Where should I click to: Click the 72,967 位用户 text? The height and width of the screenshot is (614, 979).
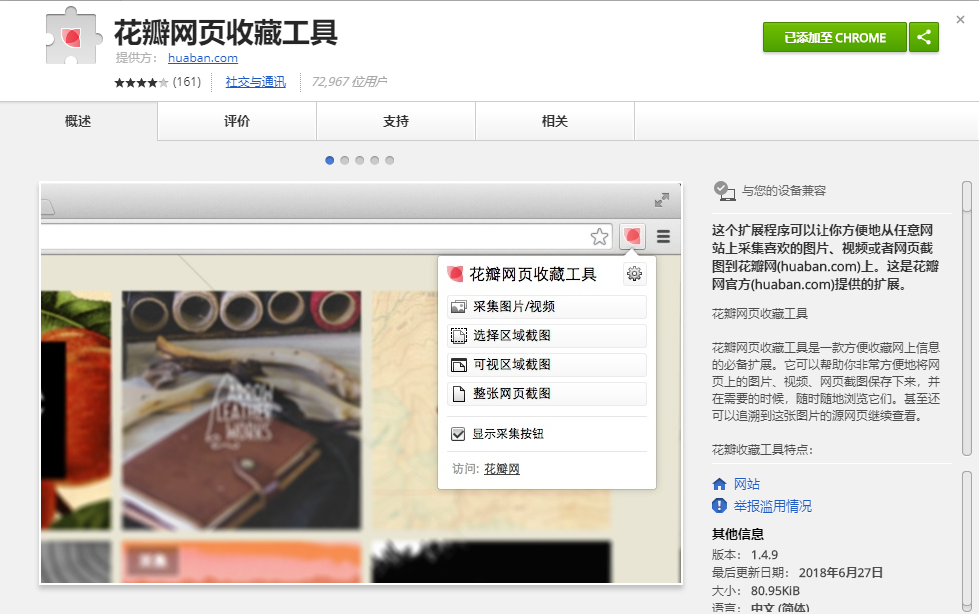point(349,82)
